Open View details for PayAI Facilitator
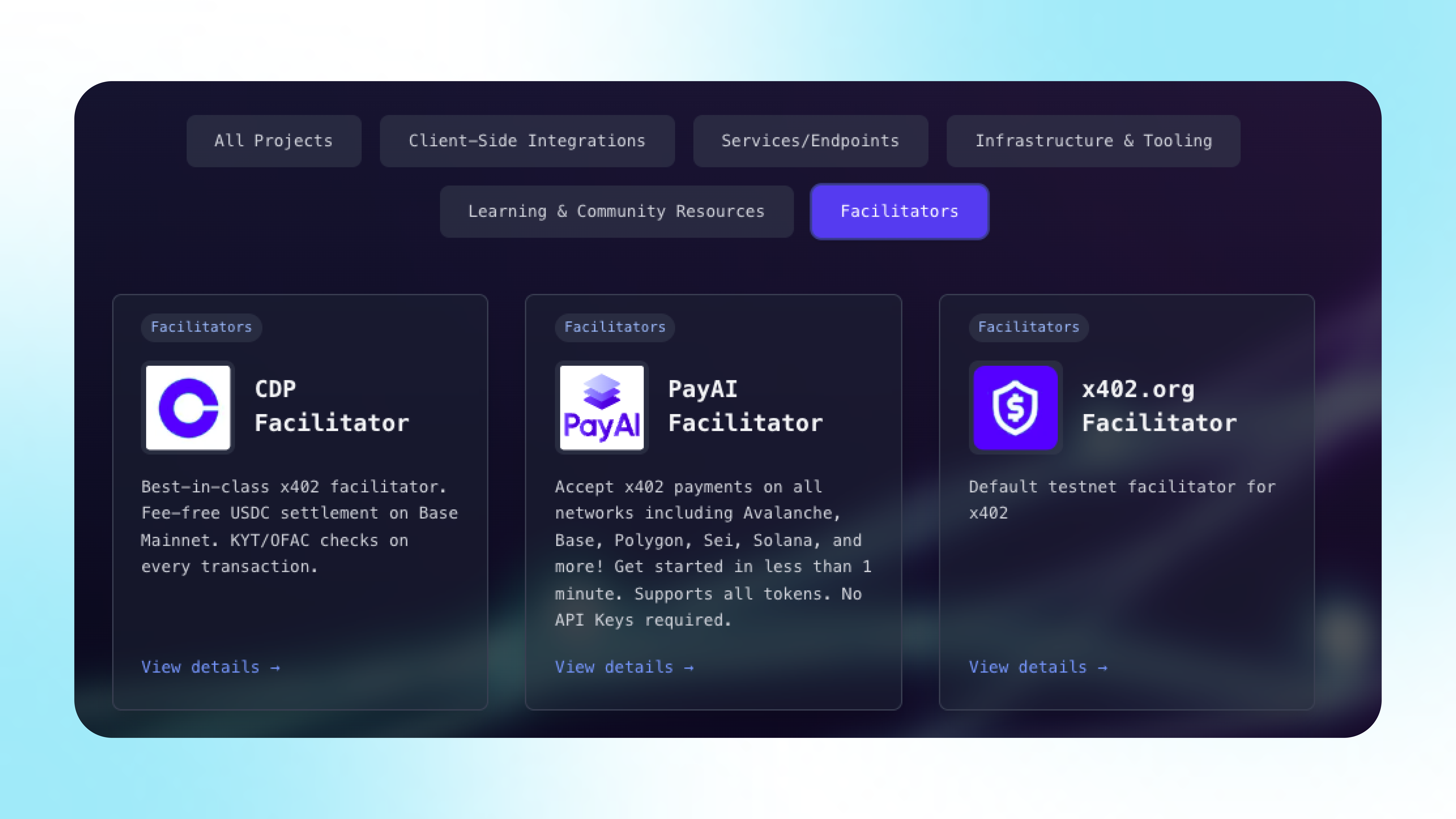The width and height of the screenshot is (1456, 819). (x=624, y=667)
